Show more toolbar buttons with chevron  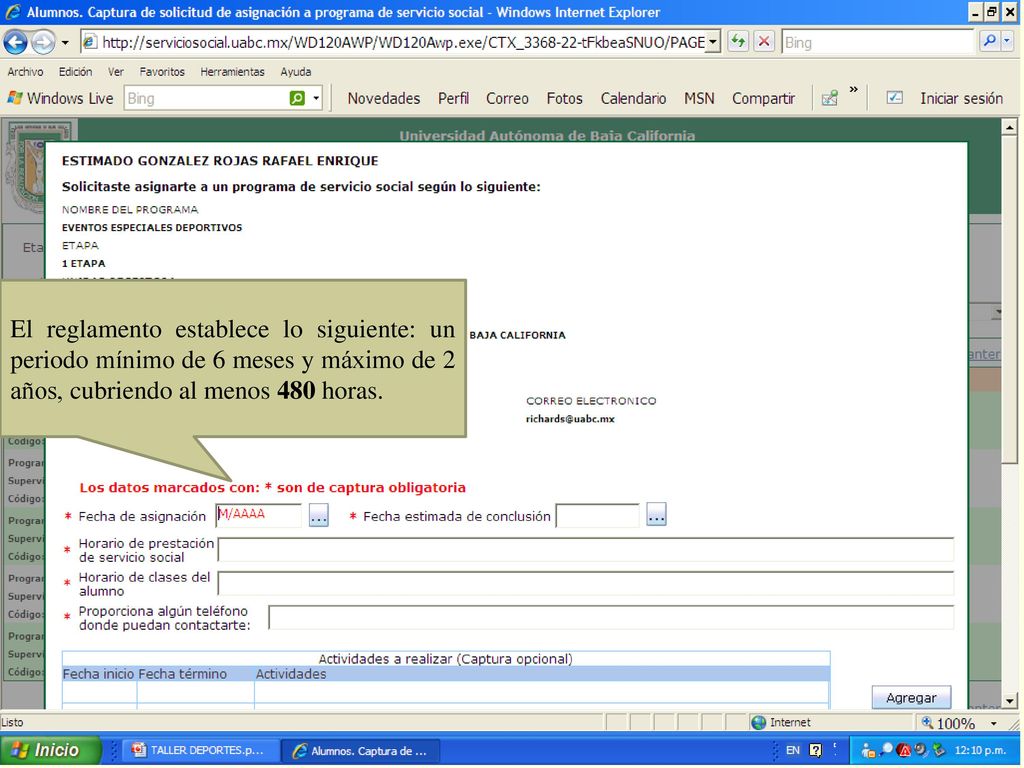[854, 89]
